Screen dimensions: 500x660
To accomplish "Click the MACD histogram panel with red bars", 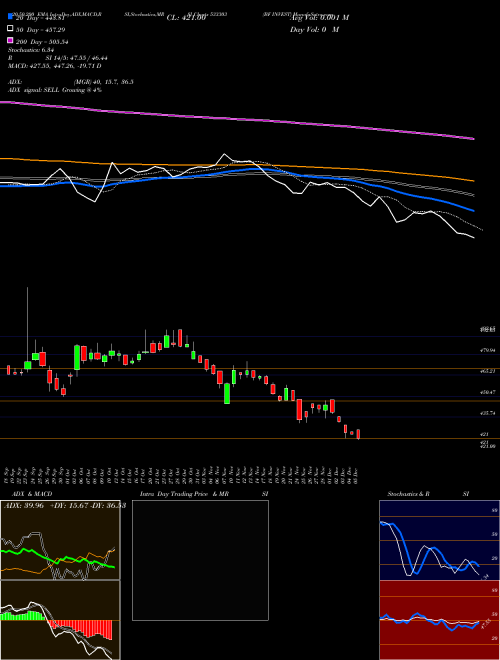I will pyautogui.click(x=60, y=620).
